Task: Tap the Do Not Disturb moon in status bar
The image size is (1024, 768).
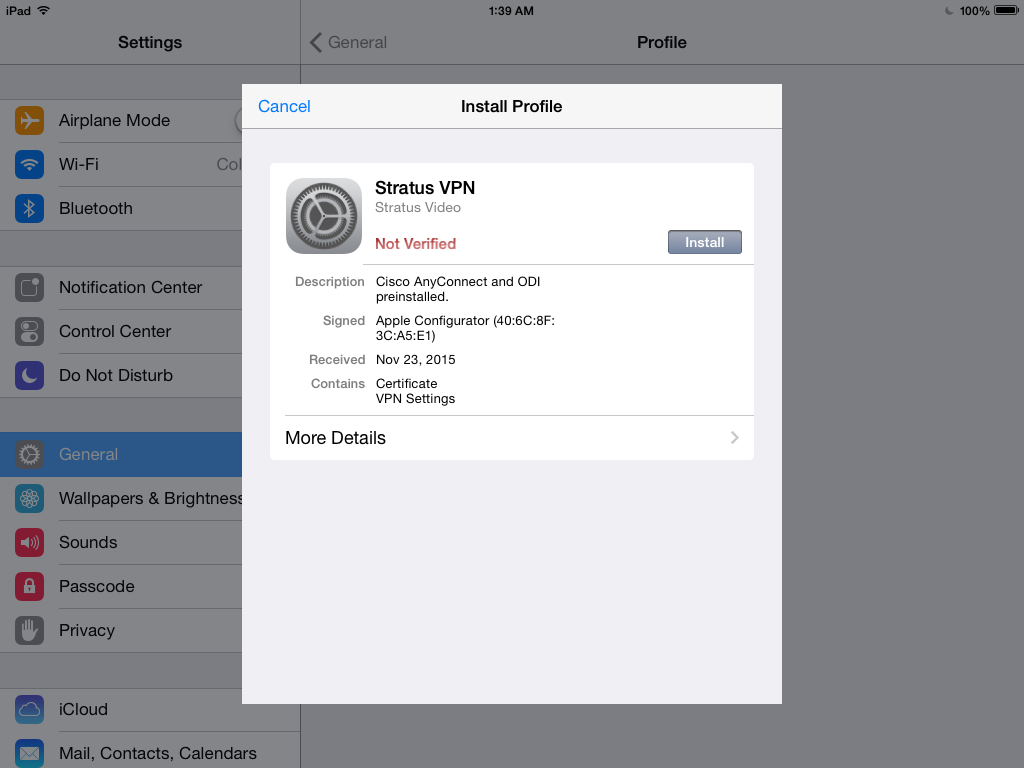Action: (x=949, y=10)
